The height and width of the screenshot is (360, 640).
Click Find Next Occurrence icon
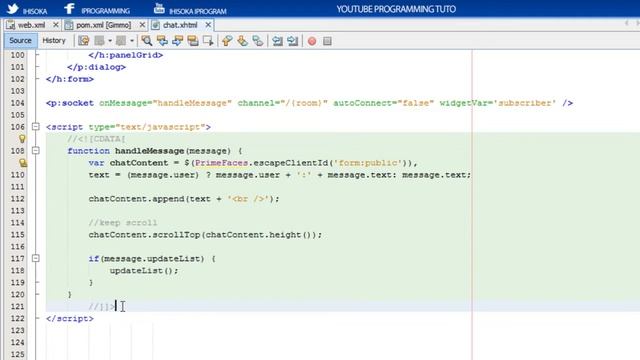[178, 41]
